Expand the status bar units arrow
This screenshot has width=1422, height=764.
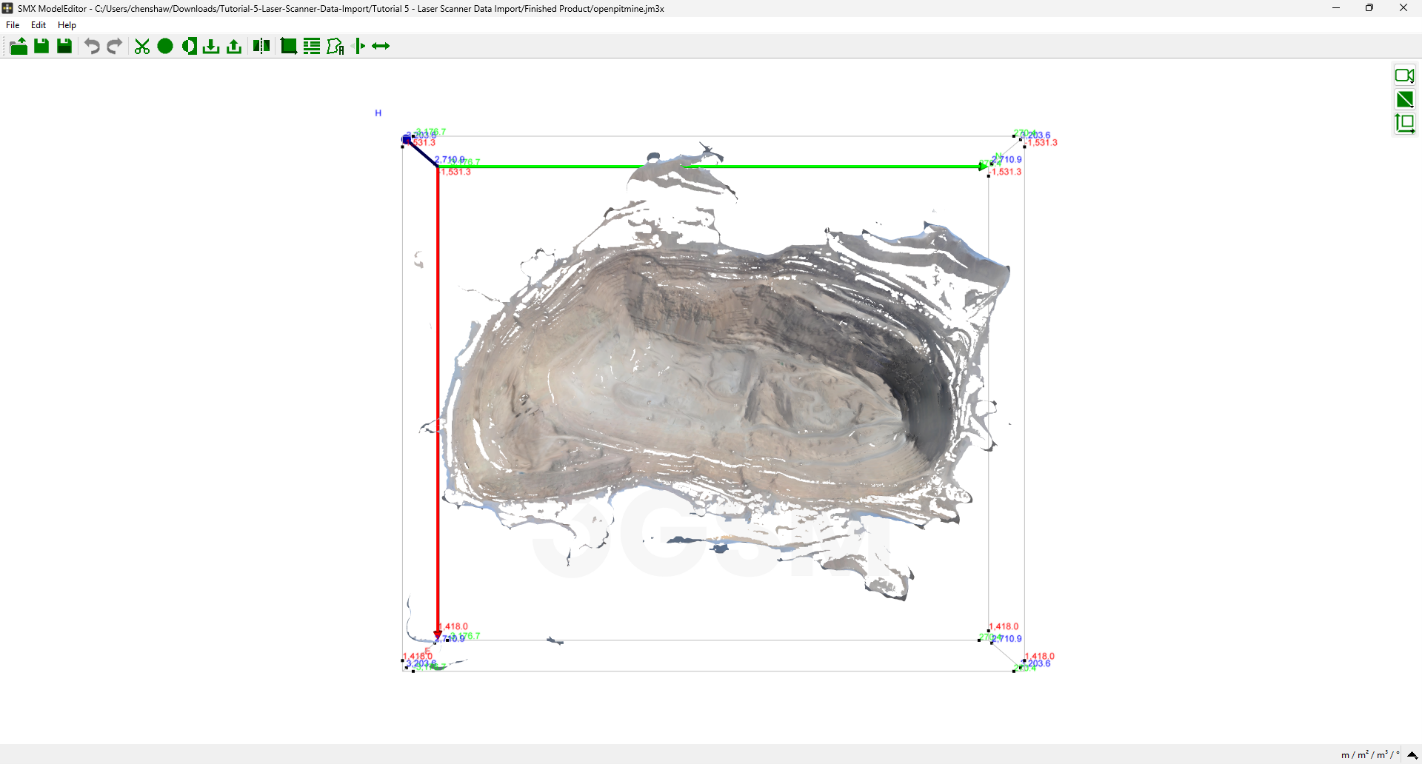1412,755
